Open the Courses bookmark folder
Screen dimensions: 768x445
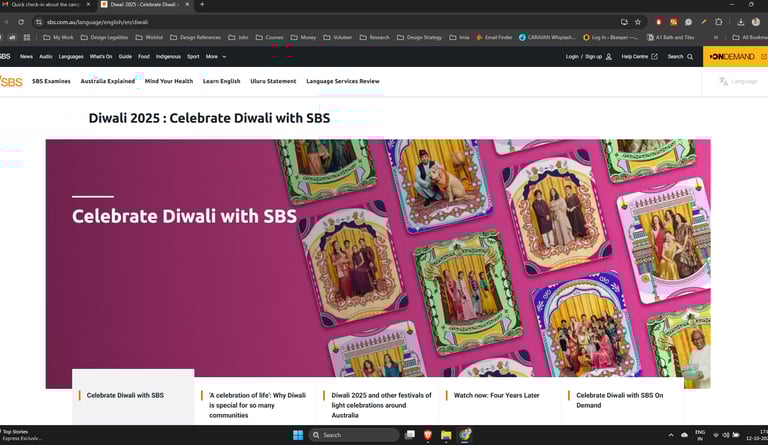tap(270, 37)
